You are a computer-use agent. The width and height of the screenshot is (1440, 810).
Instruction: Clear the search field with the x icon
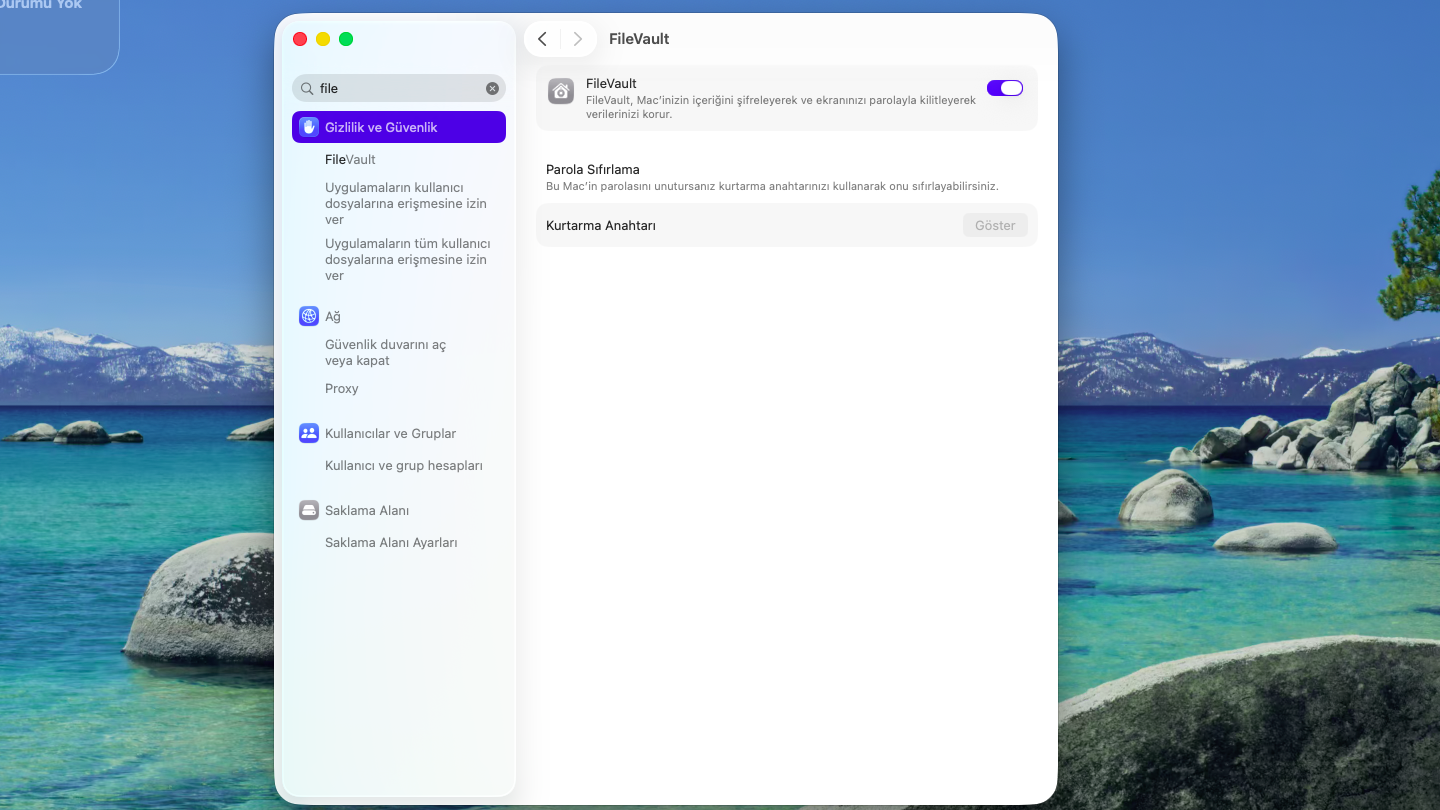click(492, 88)
